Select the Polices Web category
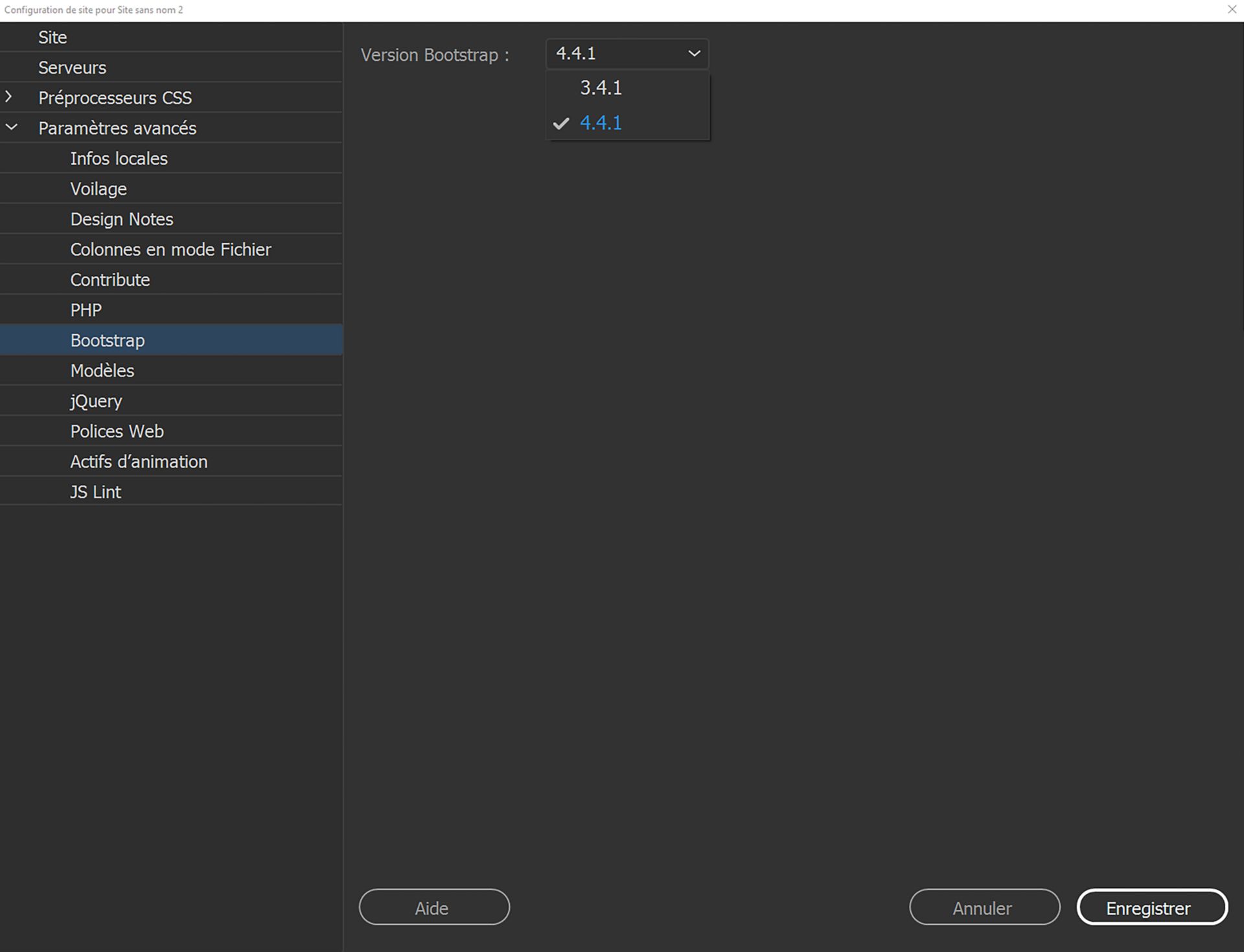Viewport: 1244px width, 952px height. coord(117,431)
